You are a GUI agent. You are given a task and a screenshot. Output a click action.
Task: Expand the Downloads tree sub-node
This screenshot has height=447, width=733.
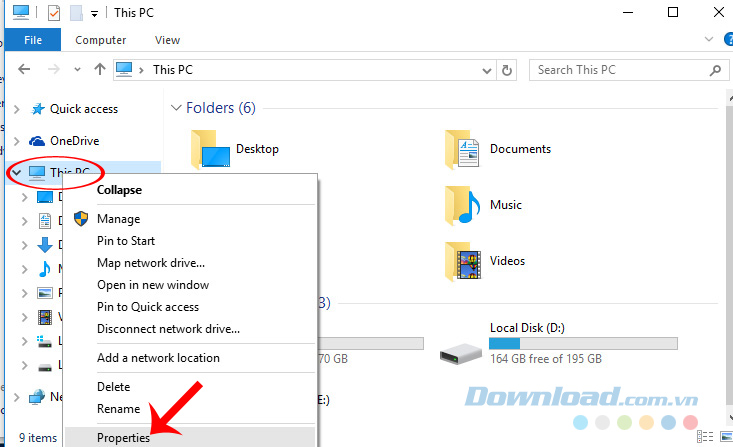click(24, 245)
